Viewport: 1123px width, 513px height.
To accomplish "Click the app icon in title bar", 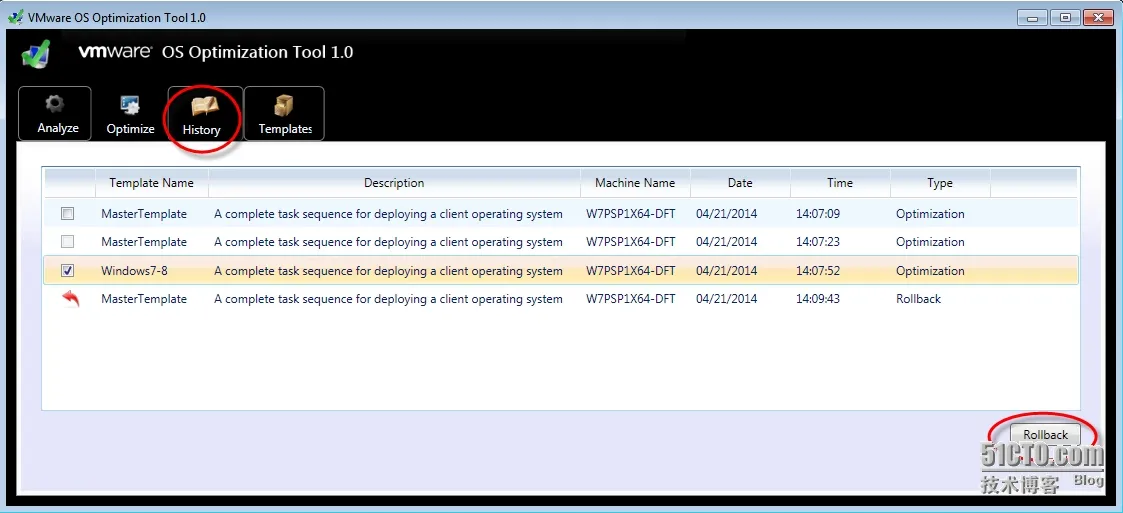I will [x=16, y=17].
